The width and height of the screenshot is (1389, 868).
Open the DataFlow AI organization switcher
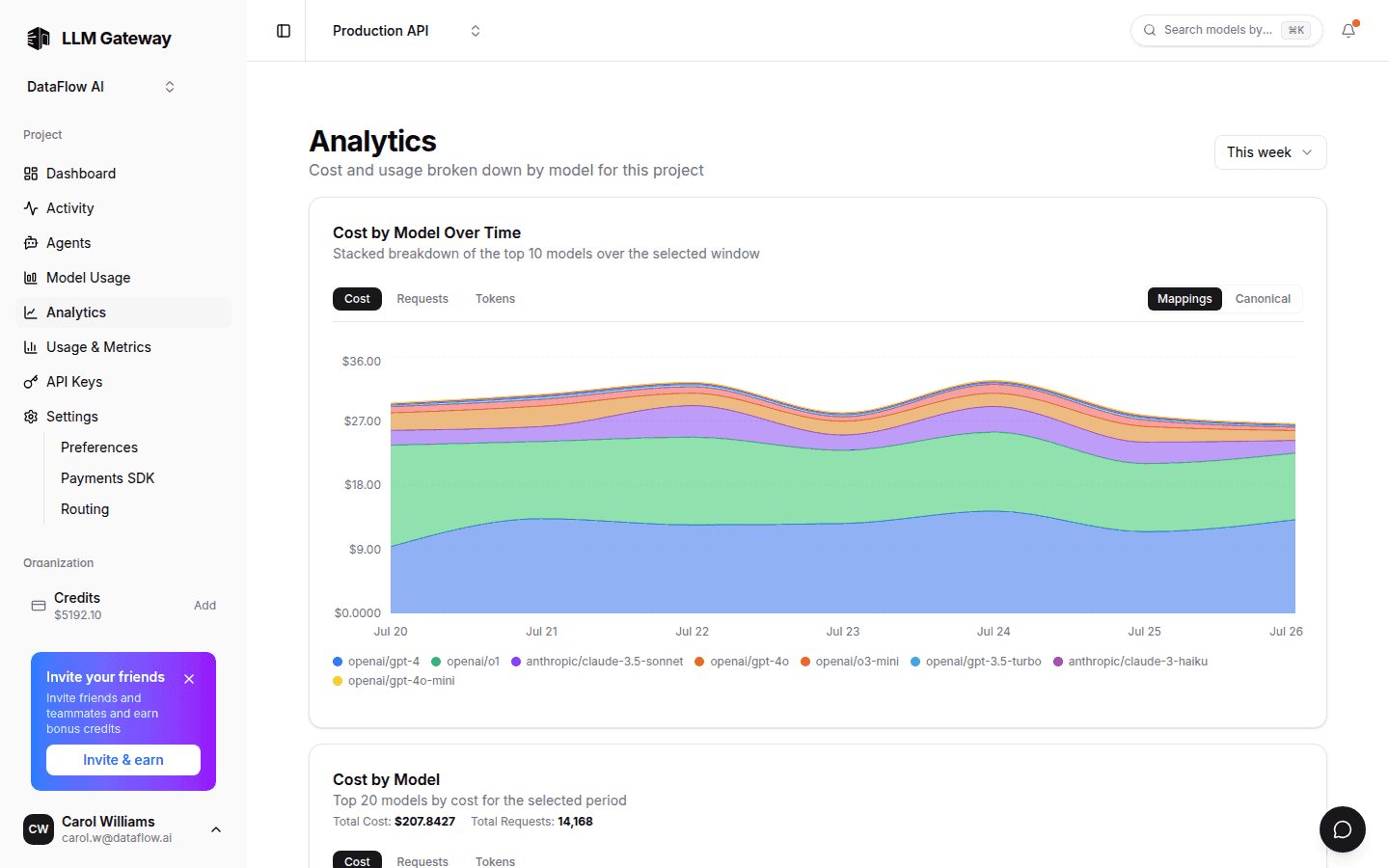[x=100, y=87]
